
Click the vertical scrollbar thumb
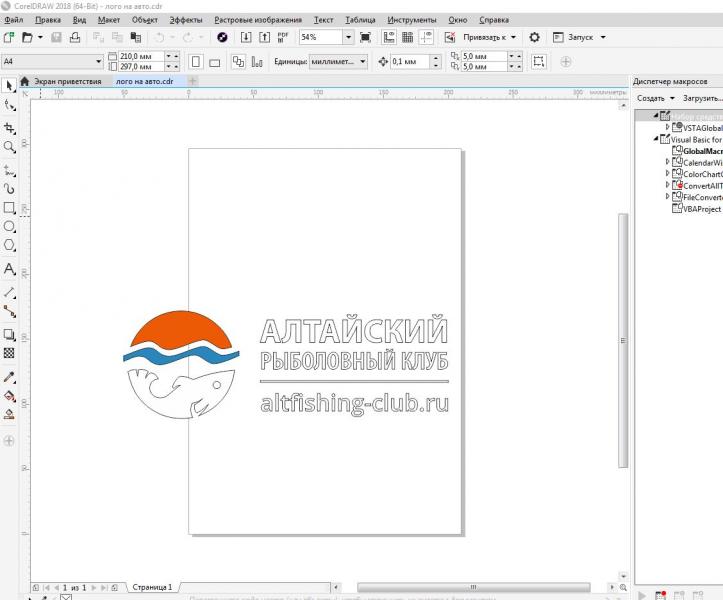[623, 340]
